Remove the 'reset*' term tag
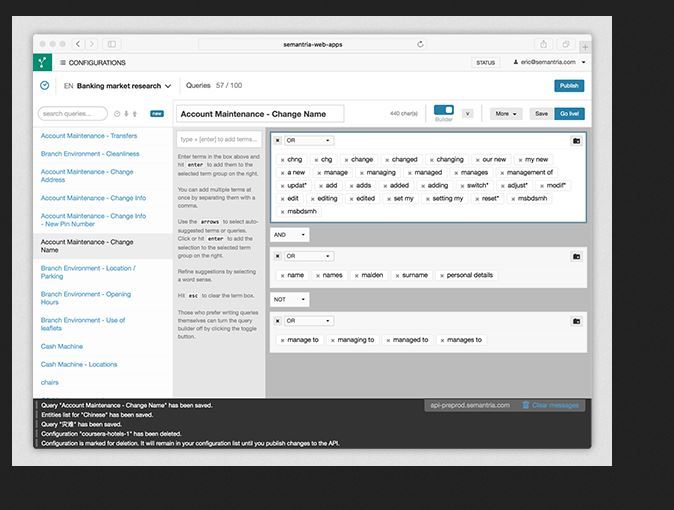Screen dimensions: 674x510 (x=477, y=199)
